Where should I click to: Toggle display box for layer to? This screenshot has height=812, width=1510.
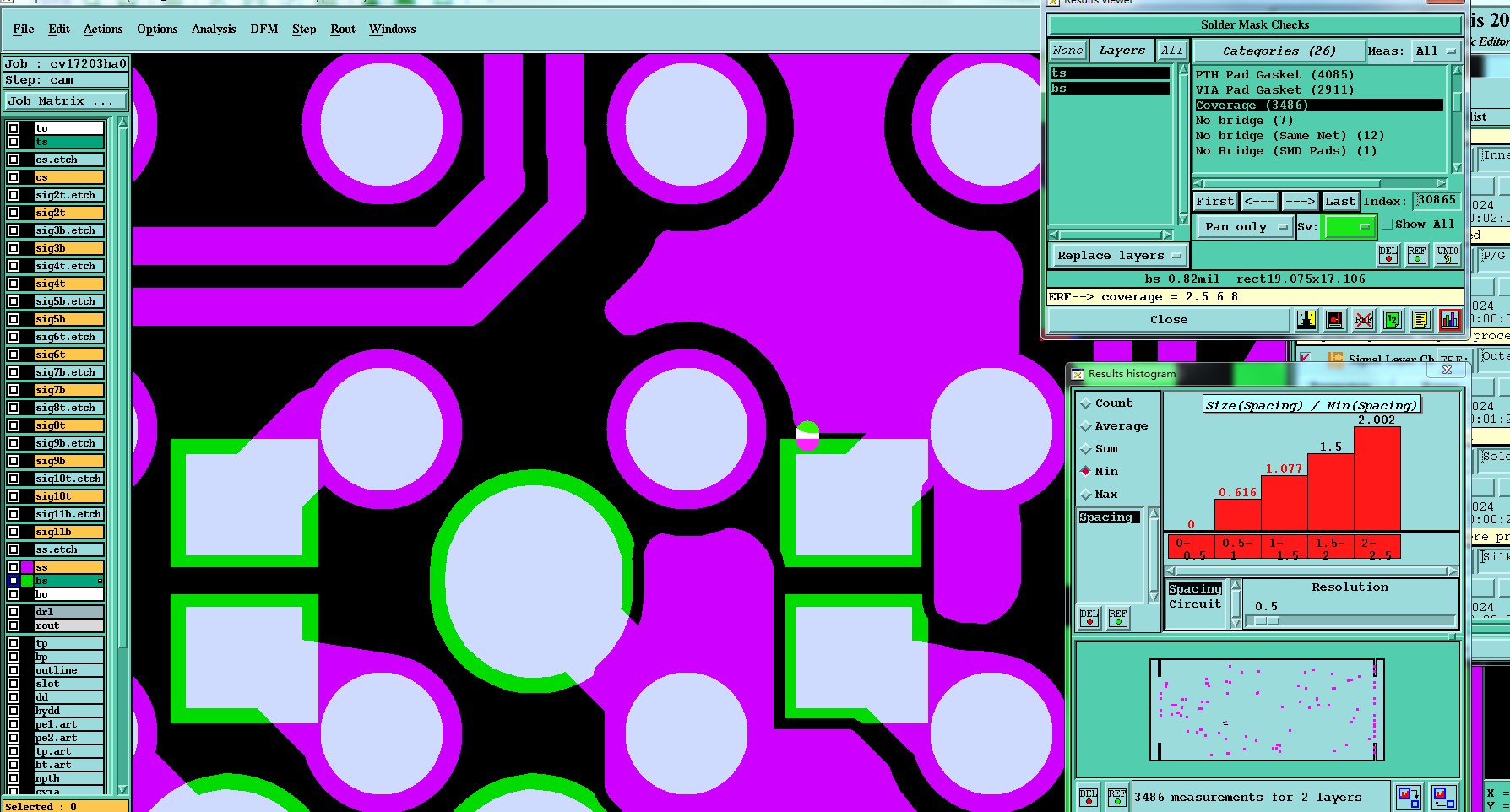(14, 128)
